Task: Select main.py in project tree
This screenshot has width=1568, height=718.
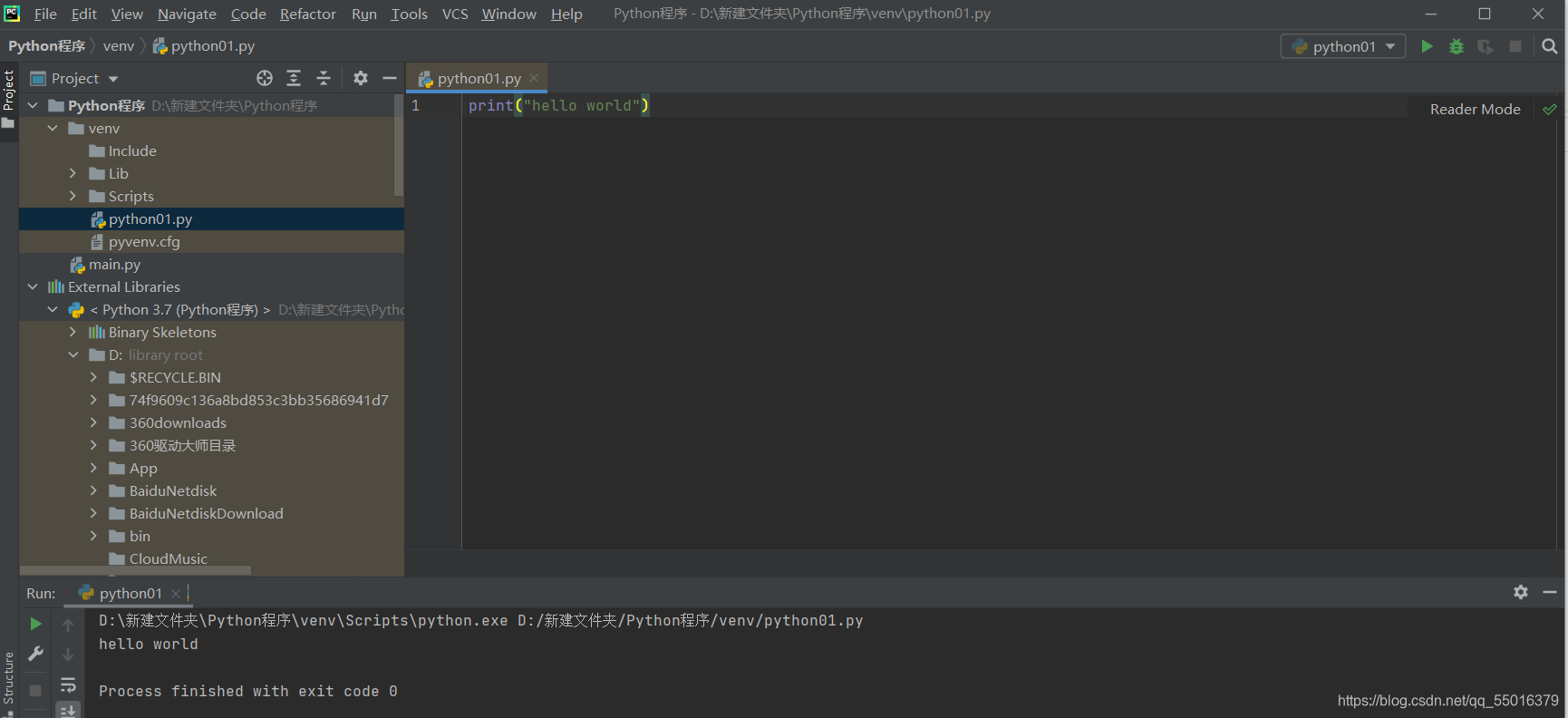Action: coord(211,264)
